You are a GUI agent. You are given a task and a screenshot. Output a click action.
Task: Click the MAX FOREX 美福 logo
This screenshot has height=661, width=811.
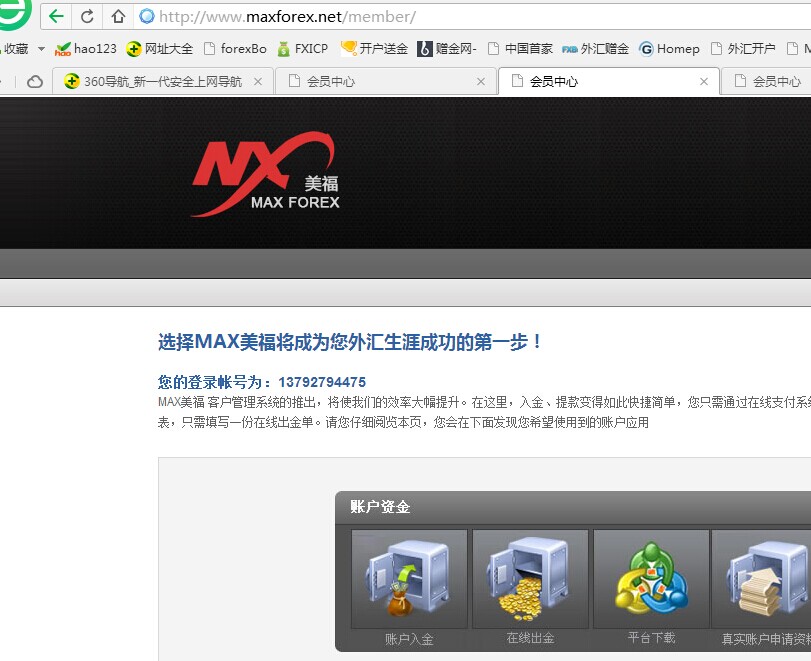click(x=265, y=174)
